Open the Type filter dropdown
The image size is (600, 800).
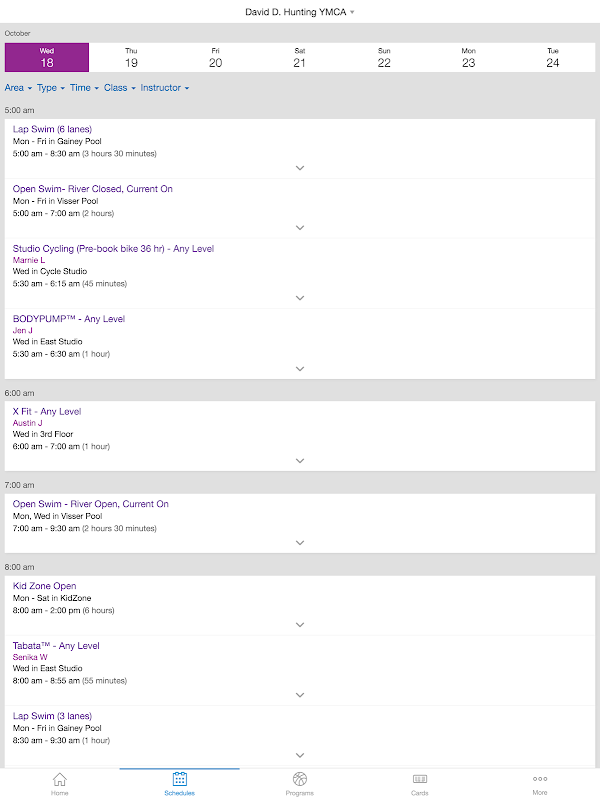click(x=51, y=88)
